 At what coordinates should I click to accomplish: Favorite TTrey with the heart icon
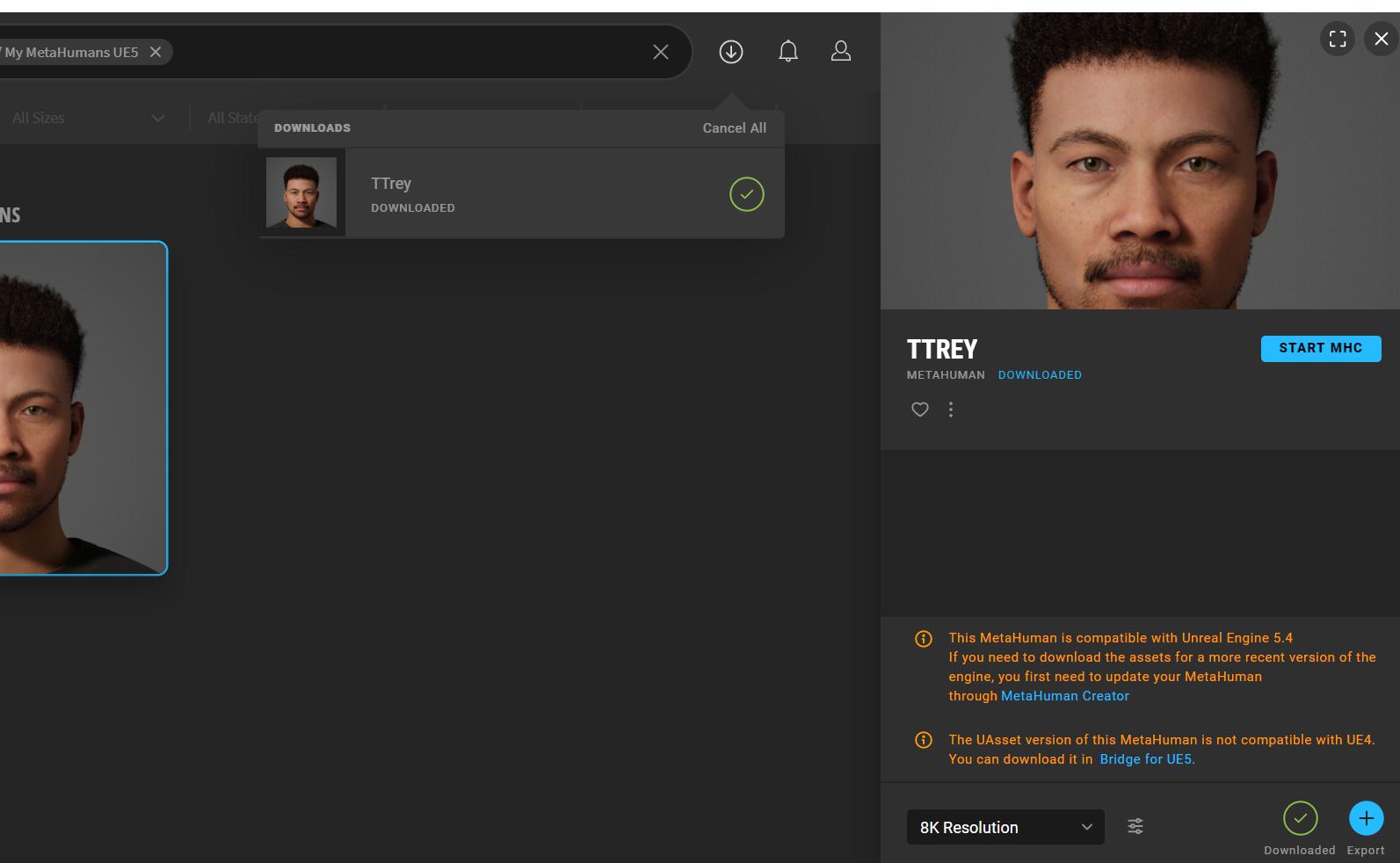pos(919,410)
